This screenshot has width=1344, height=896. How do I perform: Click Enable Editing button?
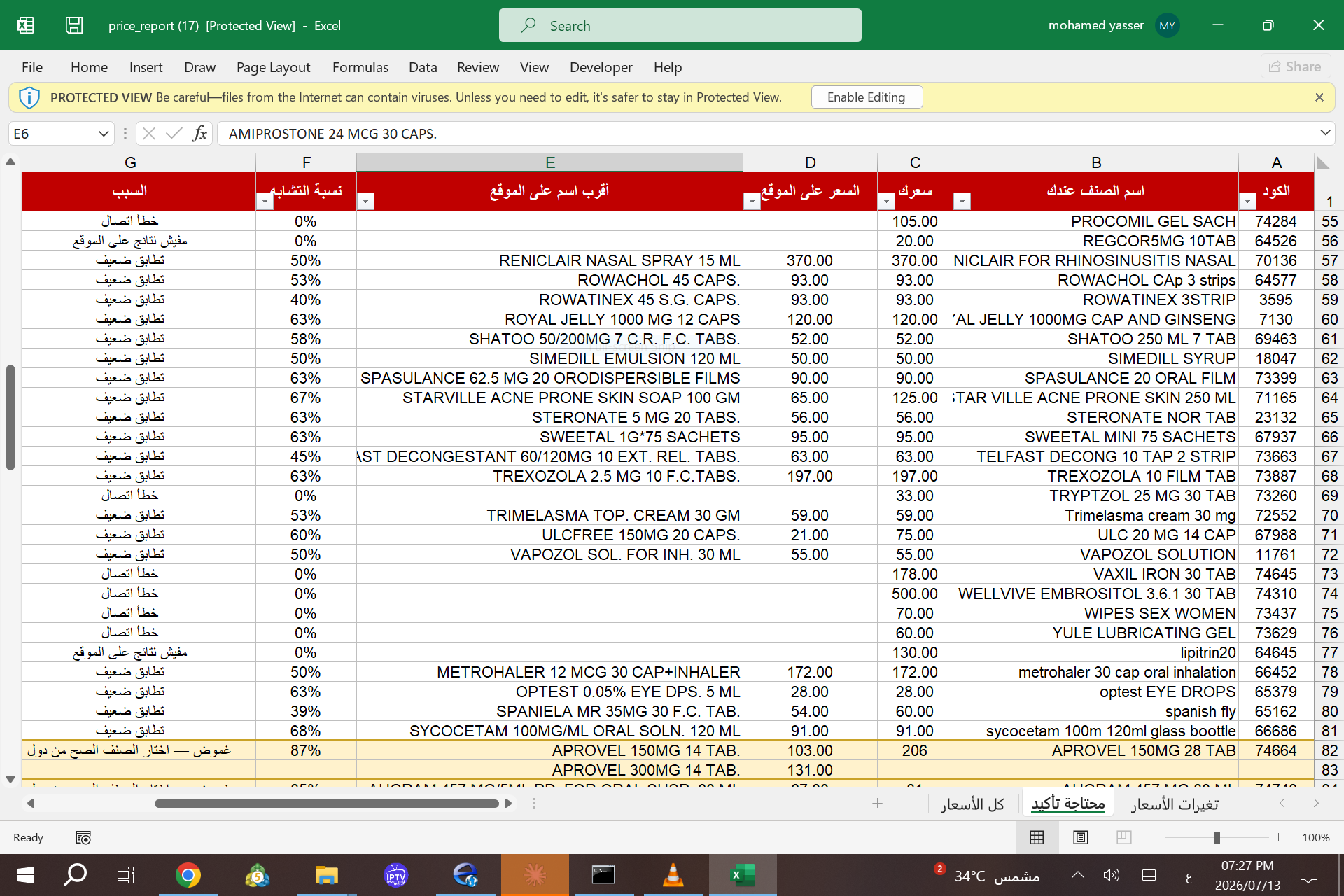(x=867, y=97)
